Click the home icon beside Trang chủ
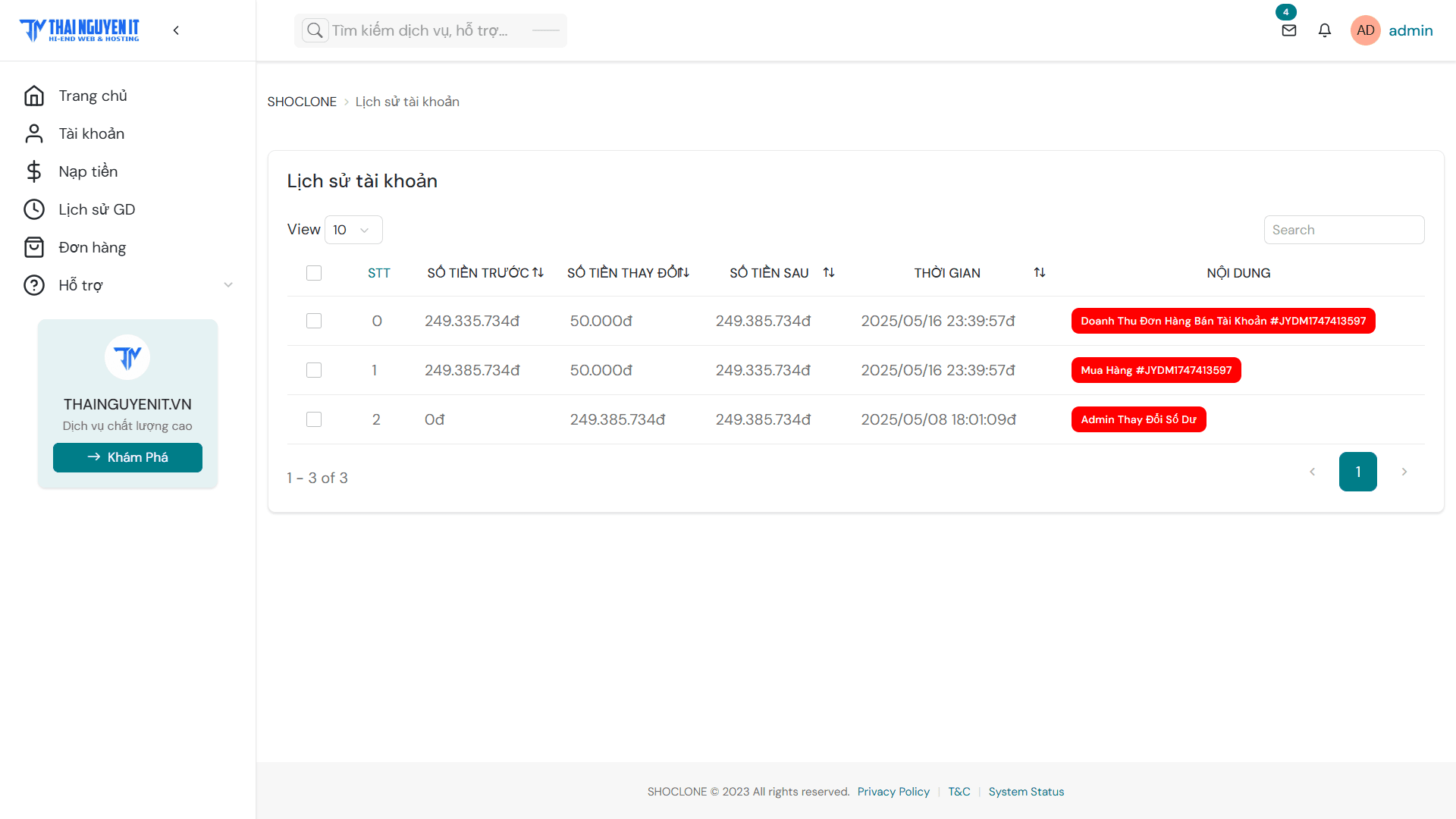The image size is (1456, 819). click(34, 96)
